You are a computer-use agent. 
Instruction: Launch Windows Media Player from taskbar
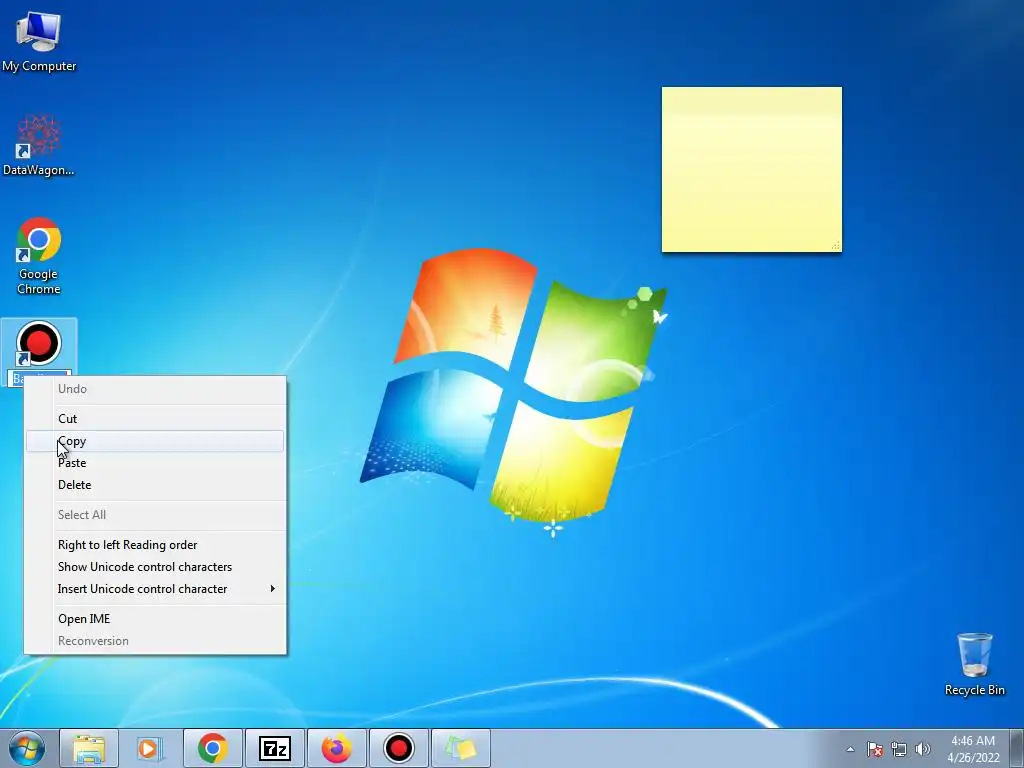click(x=150, y=748)
